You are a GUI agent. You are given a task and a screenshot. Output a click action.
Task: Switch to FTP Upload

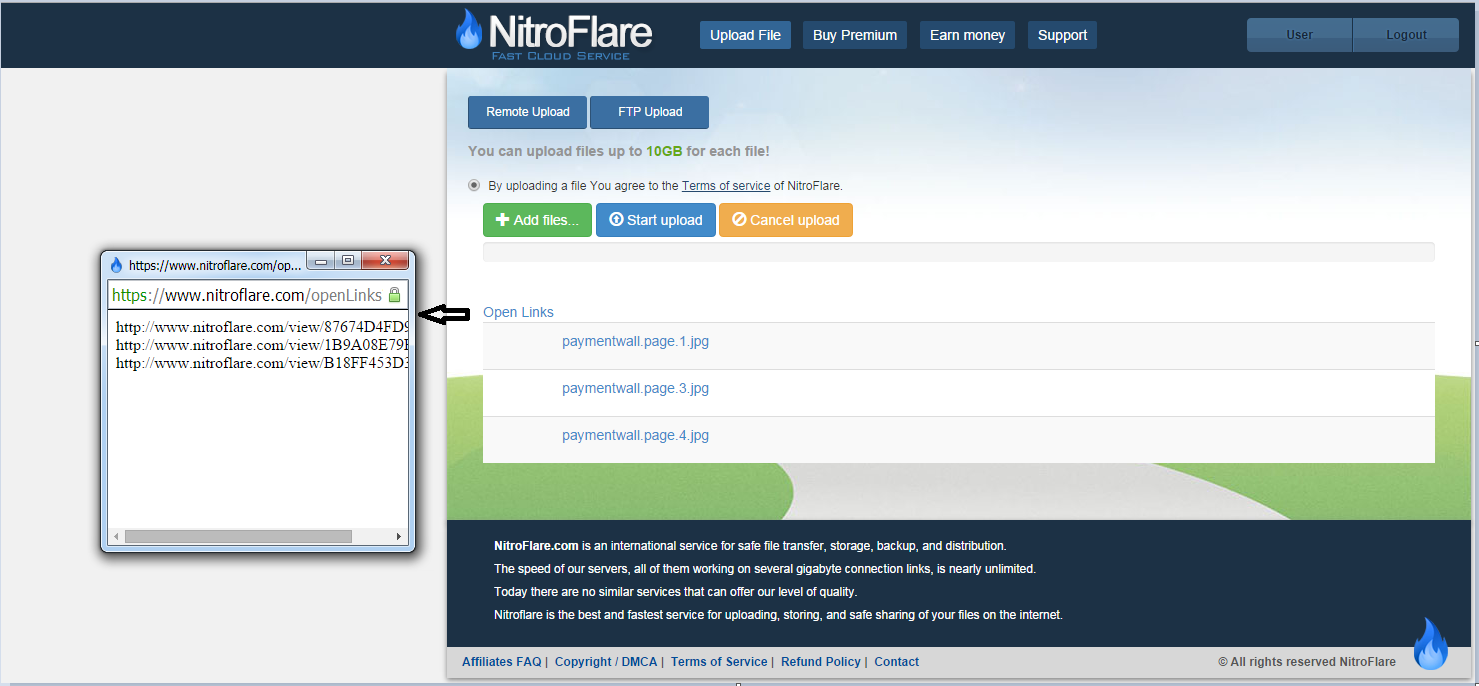pyautogui.click(x=650, y=112)
